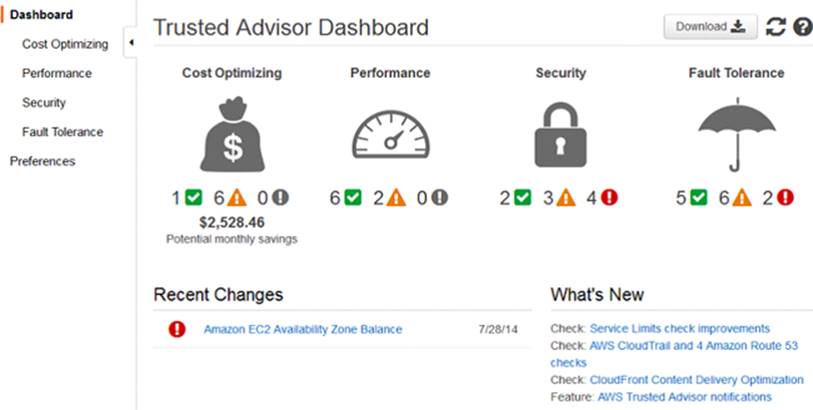Click the 7/28/14 date in Recent Changes

coord(498,329)
